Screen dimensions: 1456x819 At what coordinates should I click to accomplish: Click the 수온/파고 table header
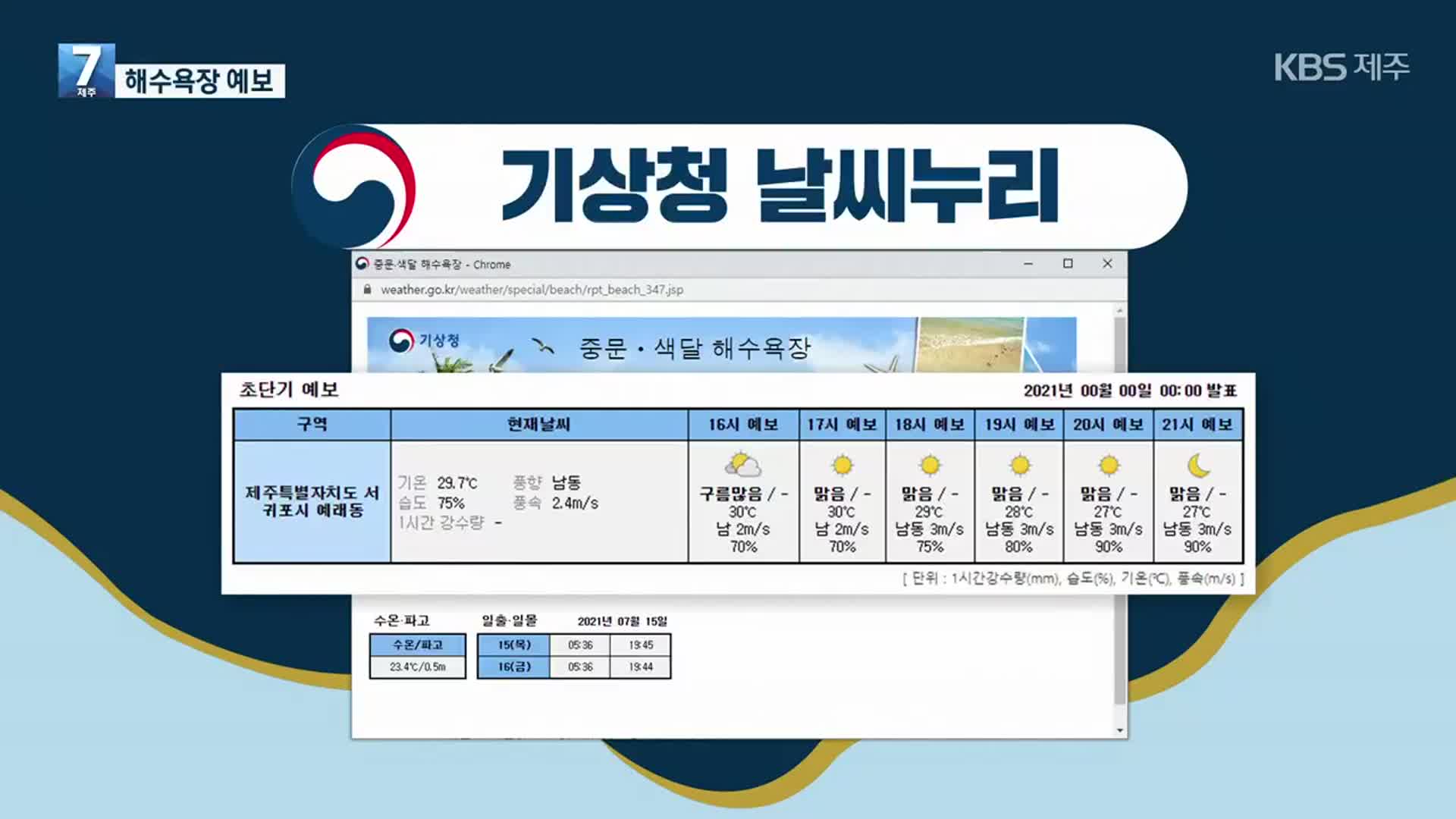(418, 645)
